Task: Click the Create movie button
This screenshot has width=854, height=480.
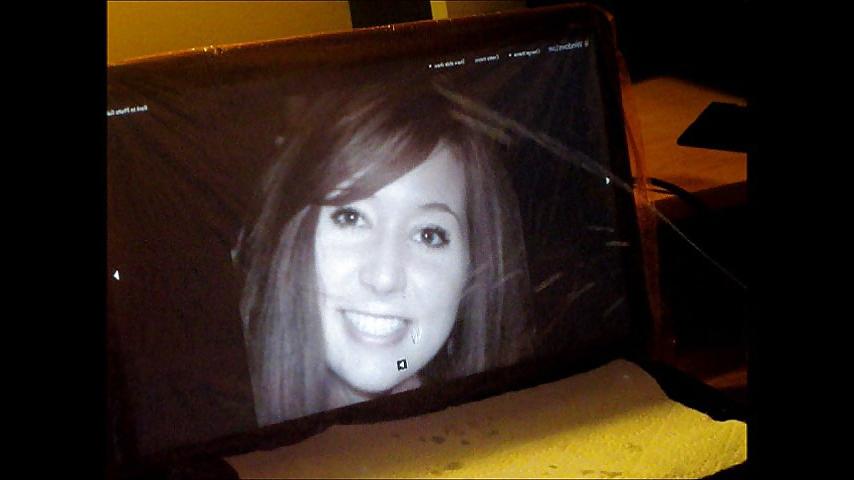Action: pyautogui.click(x=487, y=58)
